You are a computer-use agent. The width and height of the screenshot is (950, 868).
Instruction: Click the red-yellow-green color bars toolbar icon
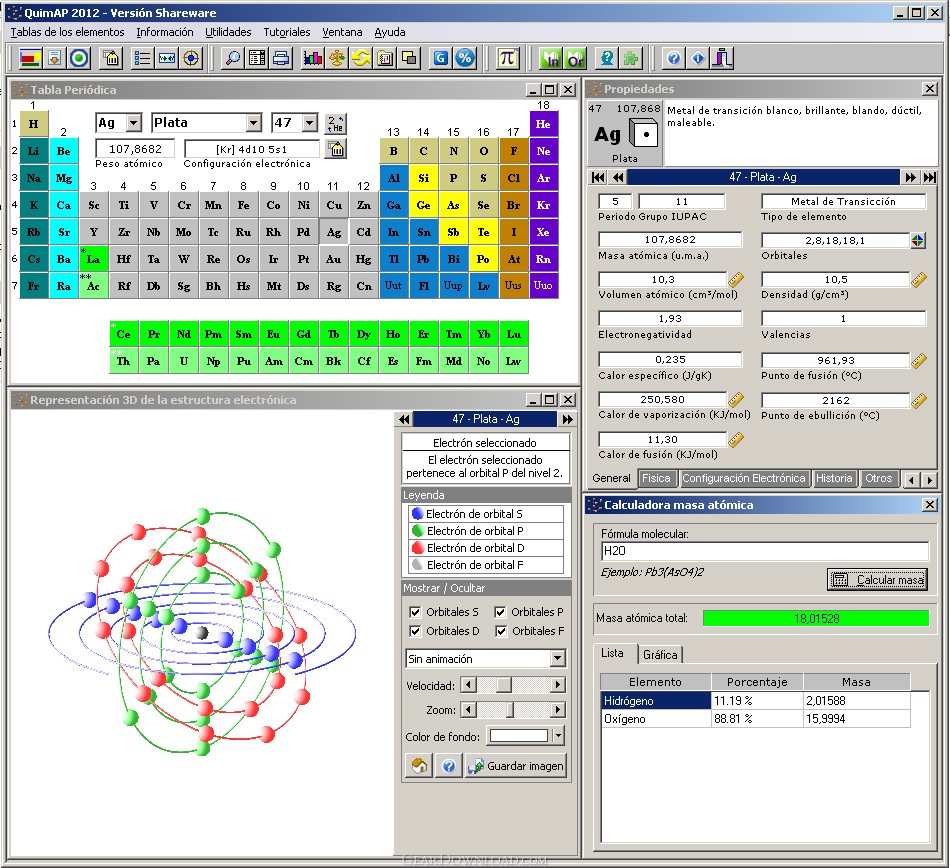[x=30, y=58]
